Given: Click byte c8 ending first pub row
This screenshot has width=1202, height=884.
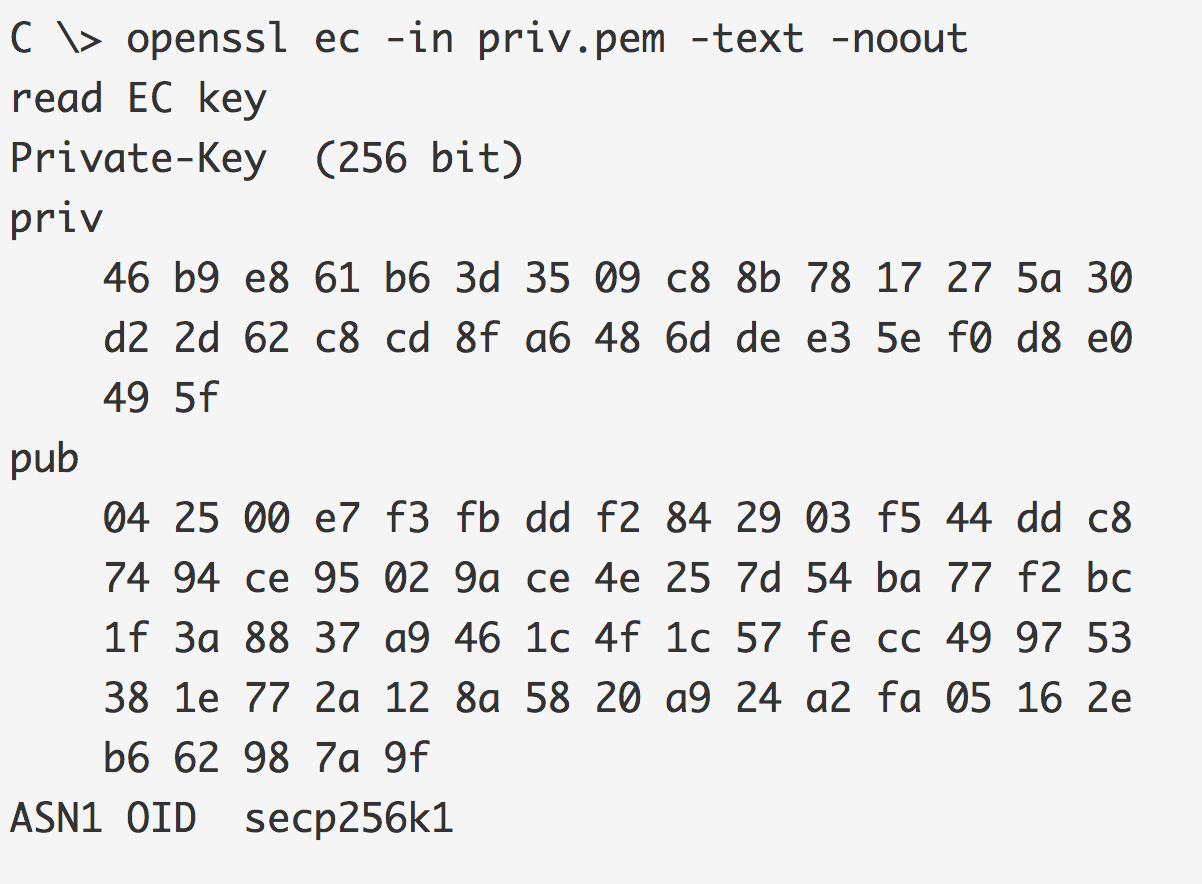Looking at the screenshot, I should (1109, 519).
